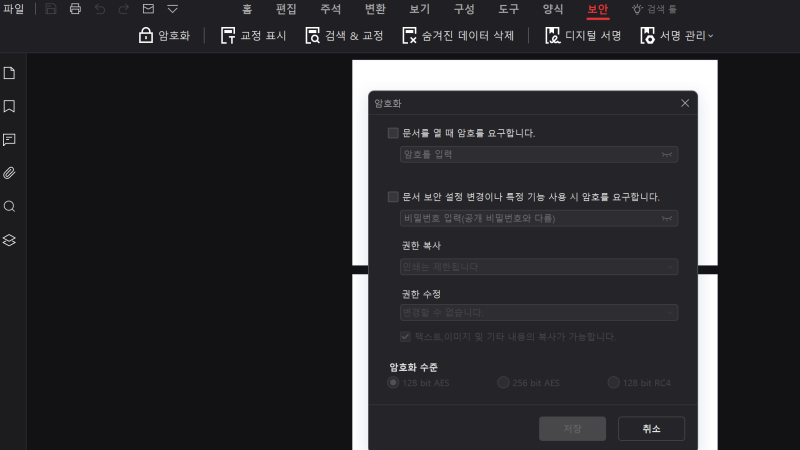Switch to the 보기 tab

pos(419,9)
